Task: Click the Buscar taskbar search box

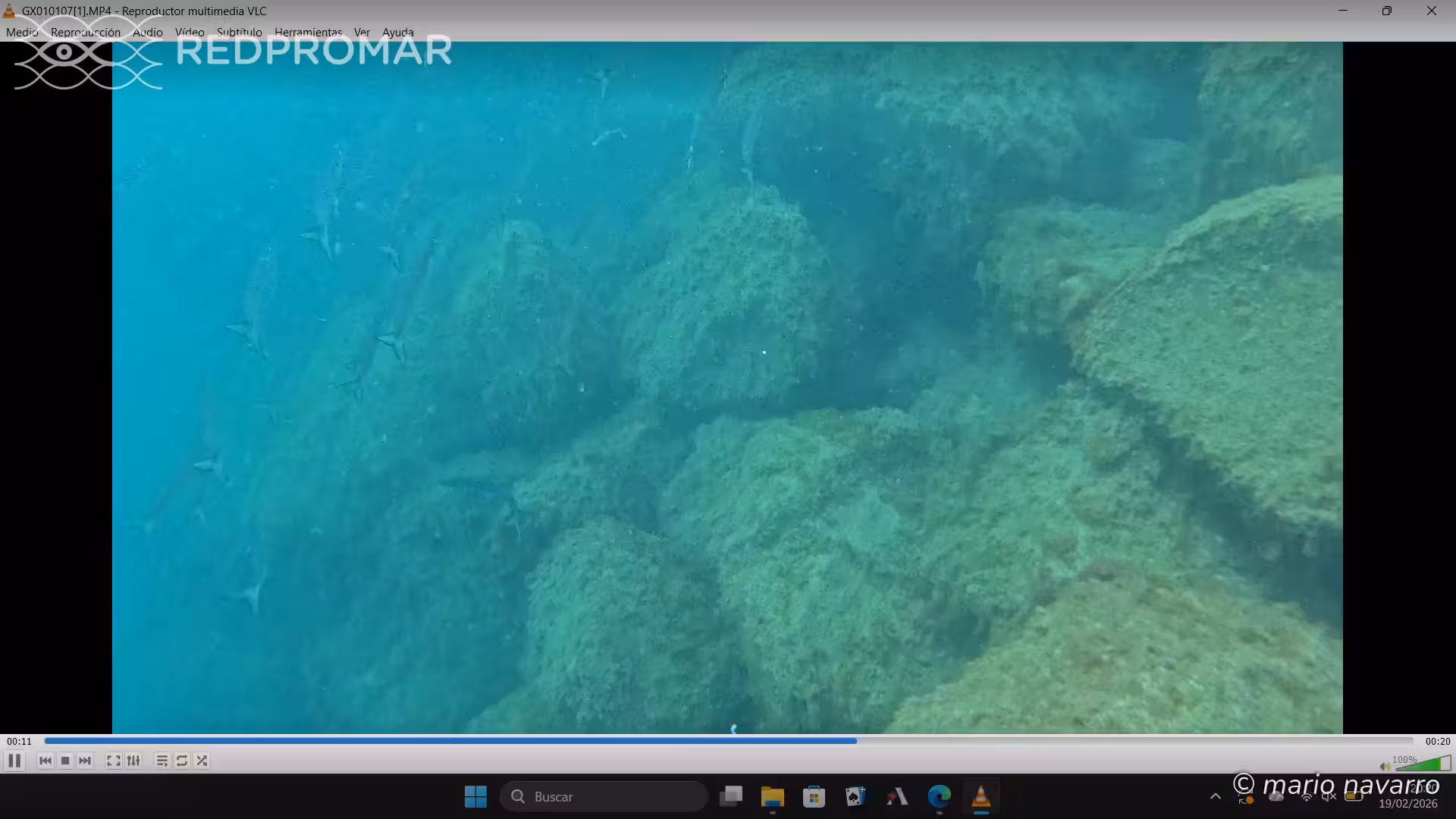Action: [x=604, y=796]
